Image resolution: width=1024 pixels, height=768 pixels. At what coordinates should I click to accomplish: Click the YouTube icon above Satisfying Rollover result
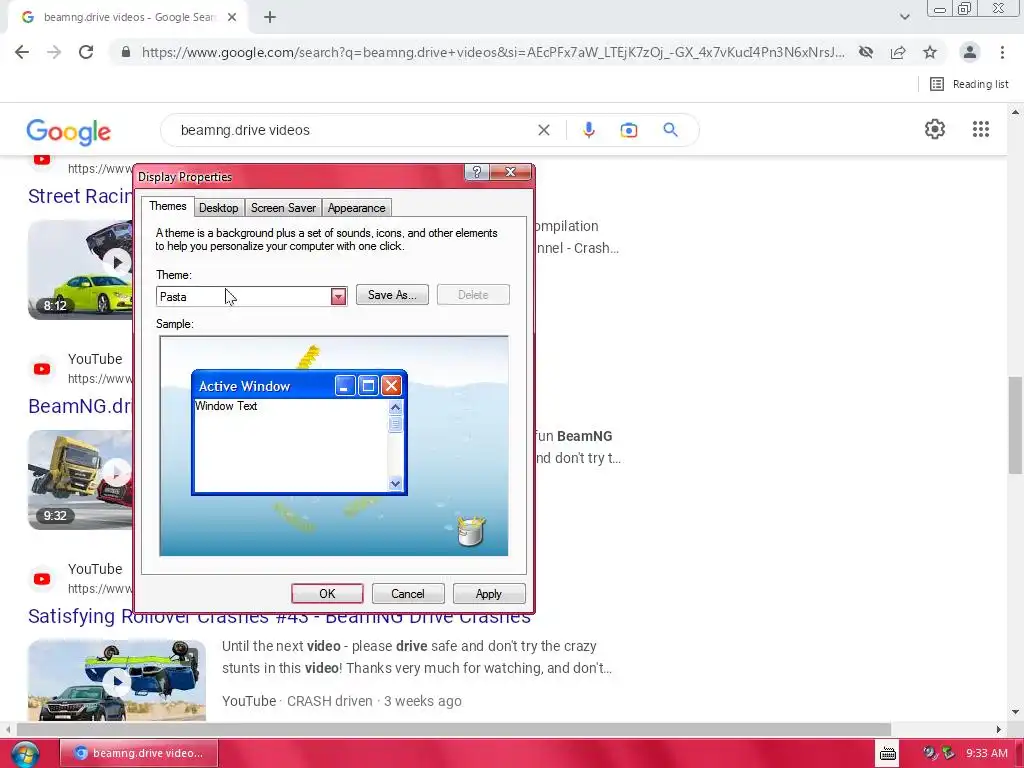[x=42, y=579]
